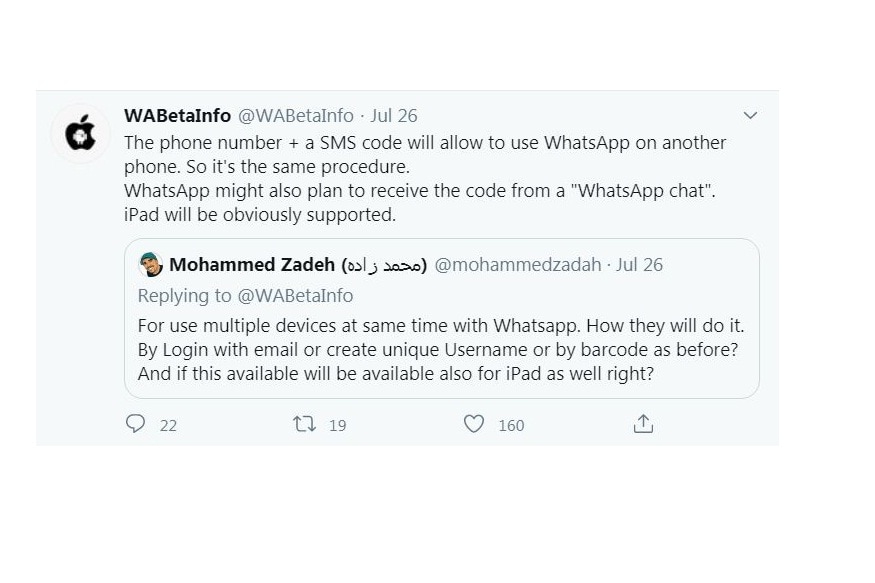Open the WABetaInfo profile avatar
The height and width of the screenshot is (583, 875).
[80, 134]
